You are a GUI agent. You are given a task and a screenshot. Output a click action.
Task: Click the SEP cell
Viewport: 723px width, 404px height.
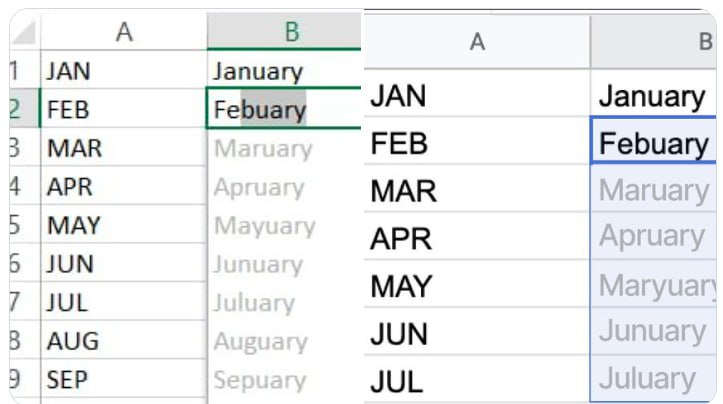[123, 380]
